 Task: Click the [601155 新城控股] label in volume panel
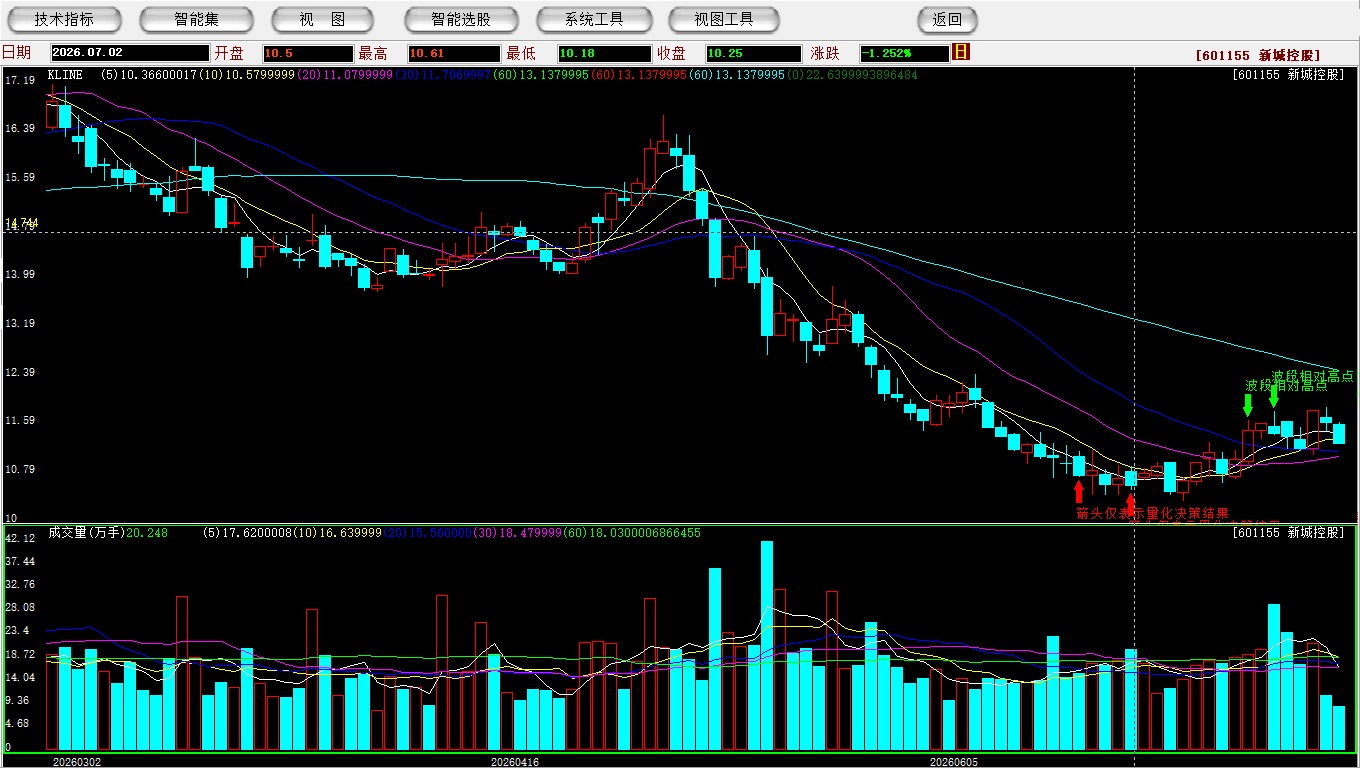(x=1289, y=533)
